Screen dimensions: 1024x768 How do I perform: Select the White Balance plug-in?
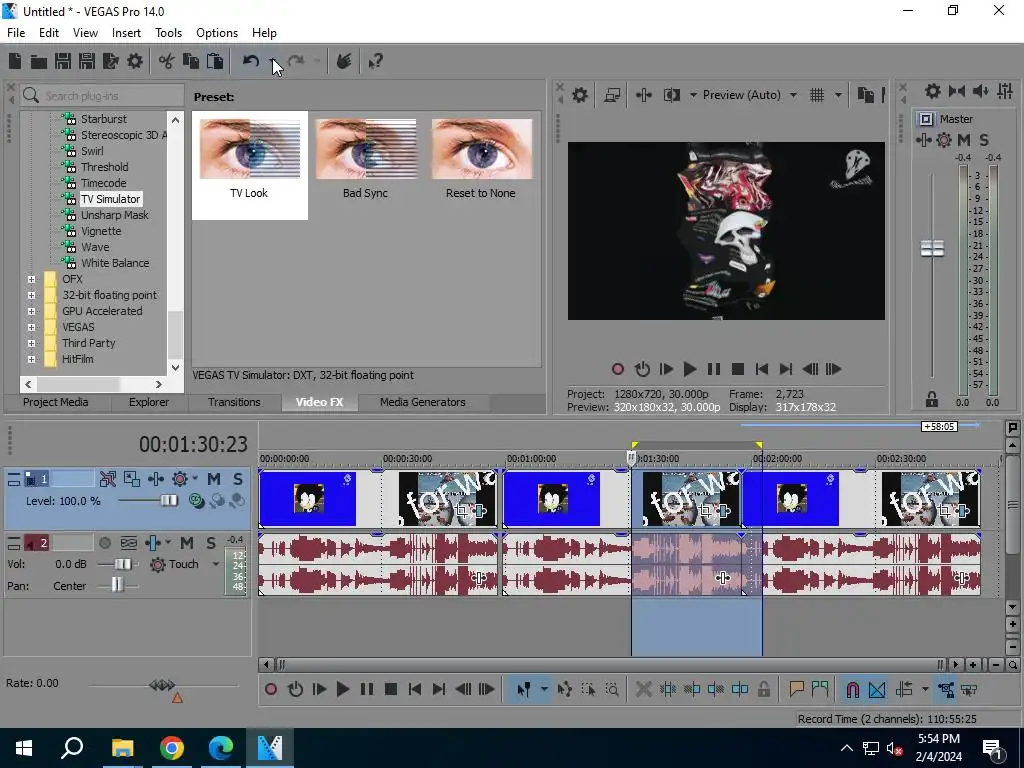point(114,263)
